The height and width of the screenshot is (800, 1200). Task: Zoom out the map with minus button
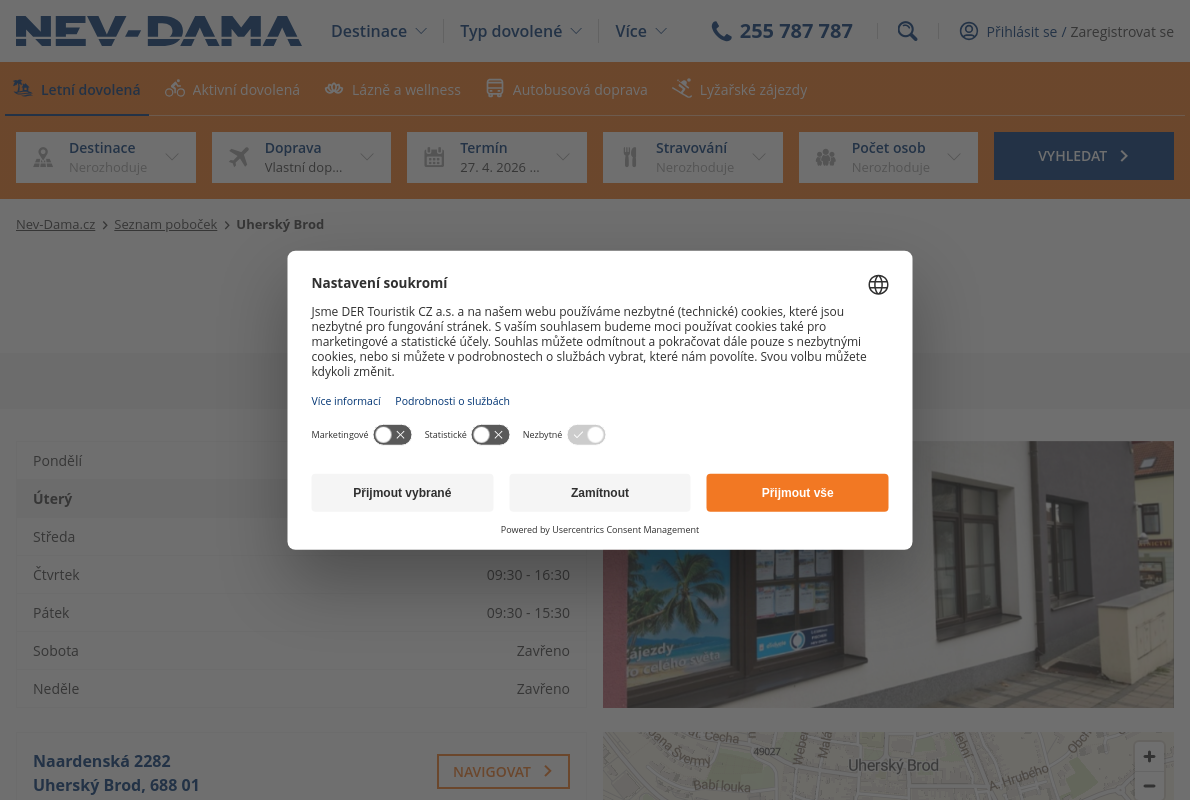pyautogui.click(x=1149, y=786)
